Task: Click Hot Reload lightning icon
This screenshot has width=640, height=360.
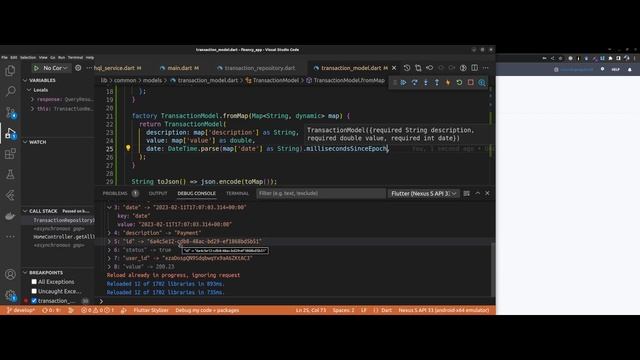Action: click(x=448, y=82)
